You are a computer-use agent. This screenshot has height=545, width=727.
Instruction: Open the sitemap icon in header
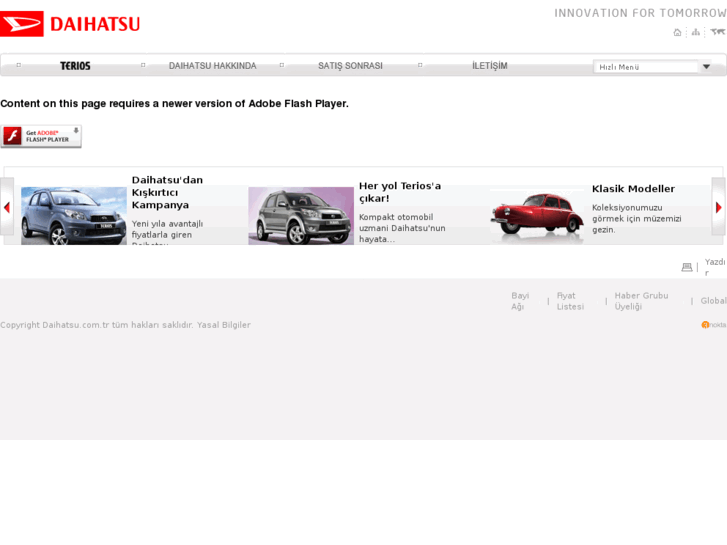click(695, 32)
